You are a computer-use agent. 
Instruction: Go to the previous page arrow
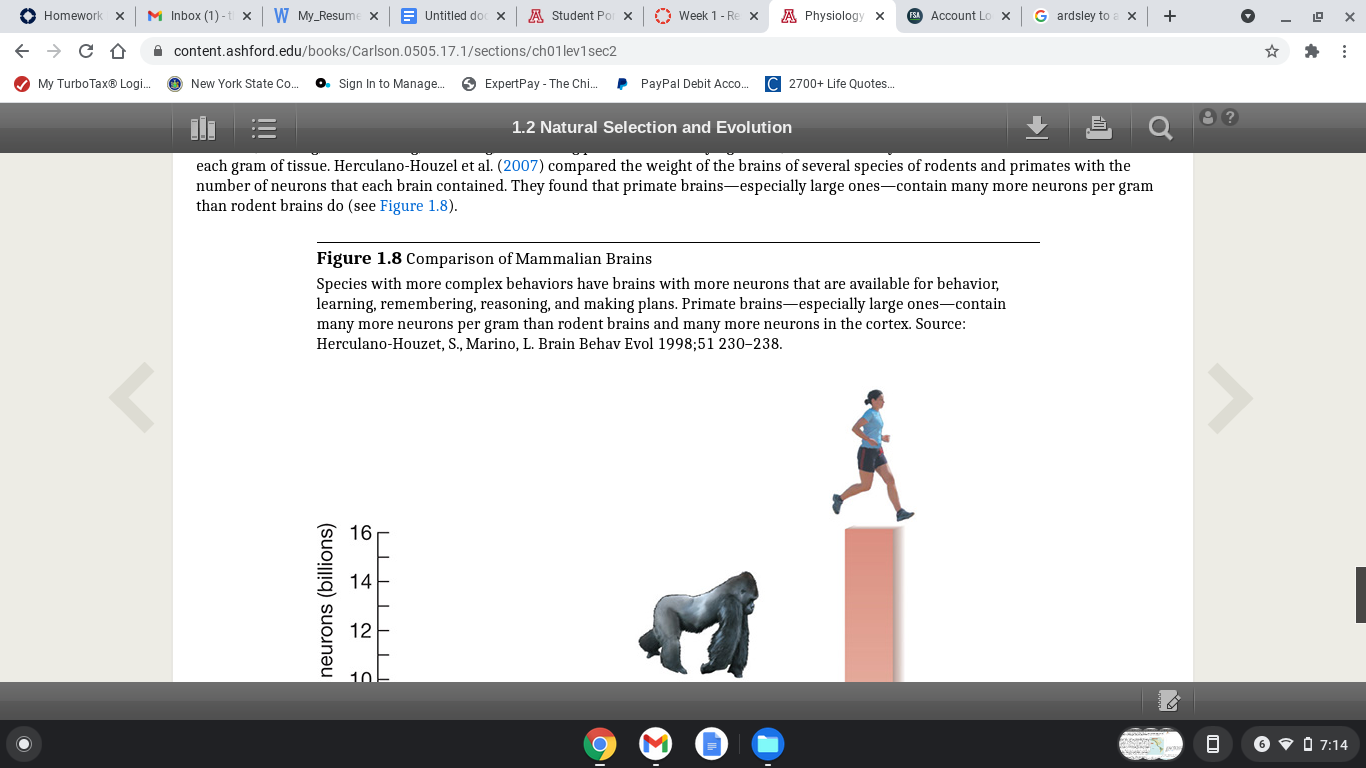click(x=132, y=397)
